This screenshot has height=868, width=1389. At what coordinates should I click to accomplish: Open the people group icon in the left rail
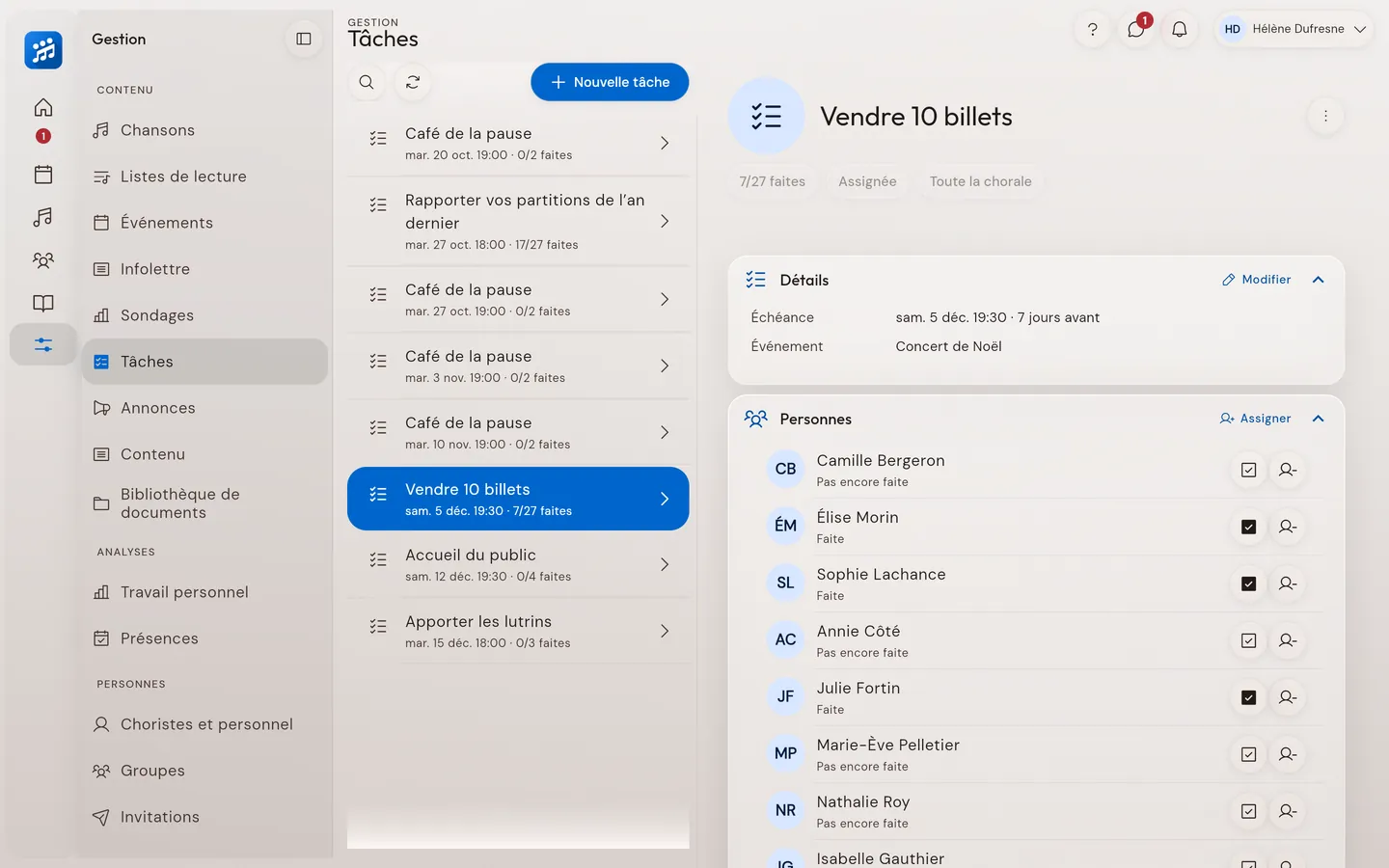pos(43,259)
